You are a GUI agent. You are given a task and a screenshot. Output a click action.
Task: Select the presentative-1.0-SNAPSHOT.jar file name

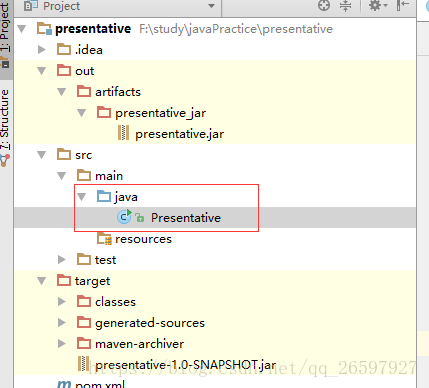coord(186,365)
